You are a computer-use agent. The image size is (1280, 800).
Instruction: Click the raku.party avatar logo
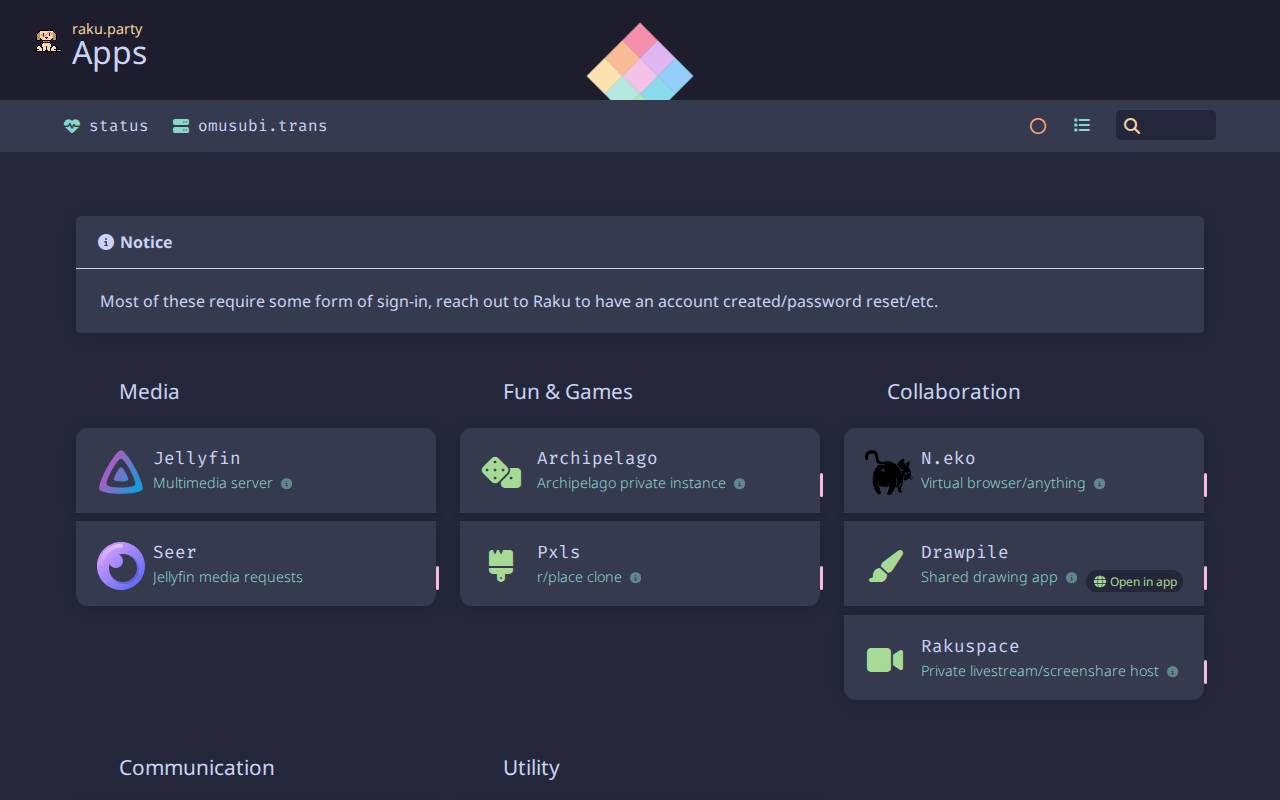coord(47,41)
